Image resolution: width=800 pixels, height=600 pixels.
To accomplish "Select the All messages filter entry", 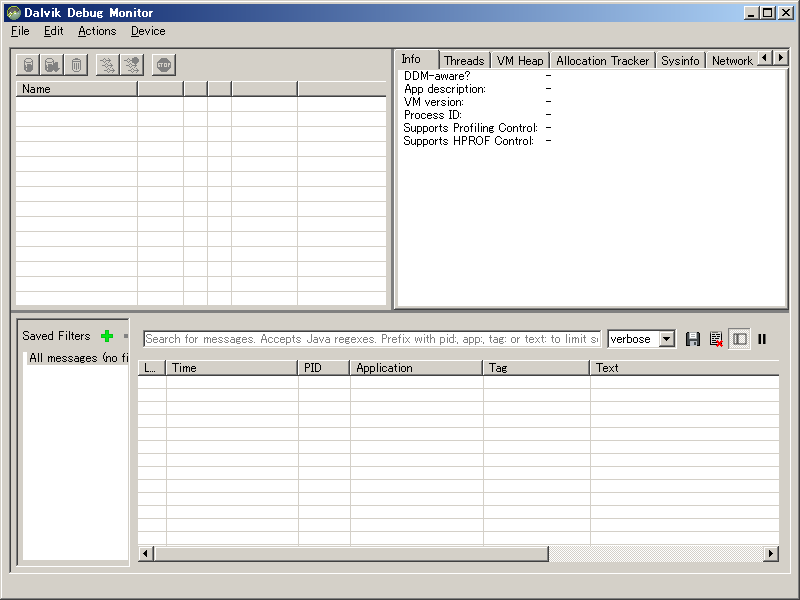I will pos(78,358).
